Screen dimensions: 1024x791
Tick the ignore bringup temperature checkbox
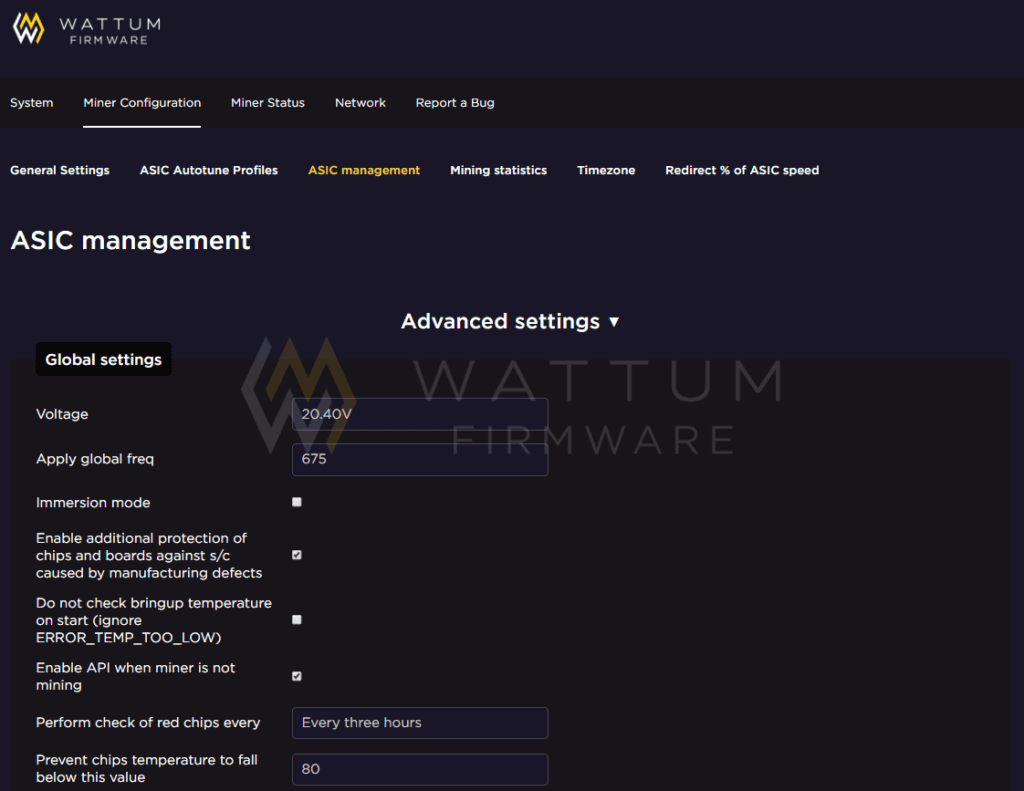click(297, 620)
